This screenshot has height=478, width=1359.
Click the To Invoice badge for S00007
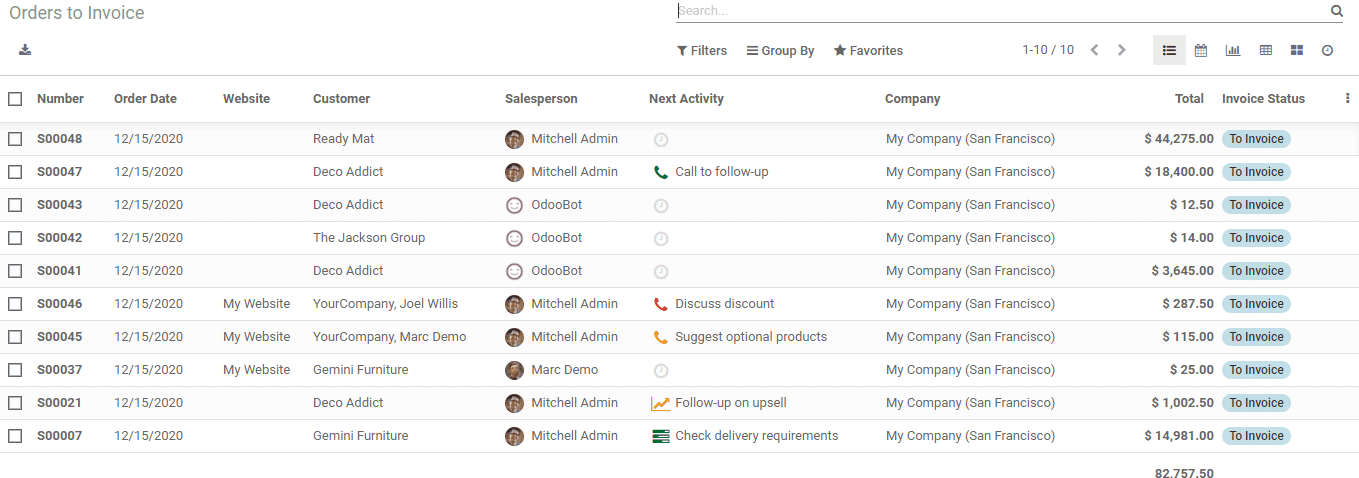click(1256, 436)
